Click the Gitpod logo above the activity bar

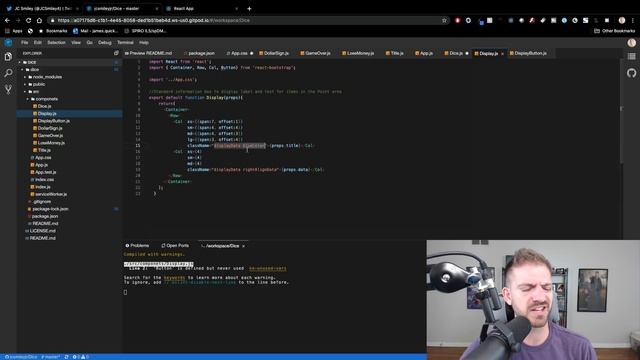(x=8, y=42)
